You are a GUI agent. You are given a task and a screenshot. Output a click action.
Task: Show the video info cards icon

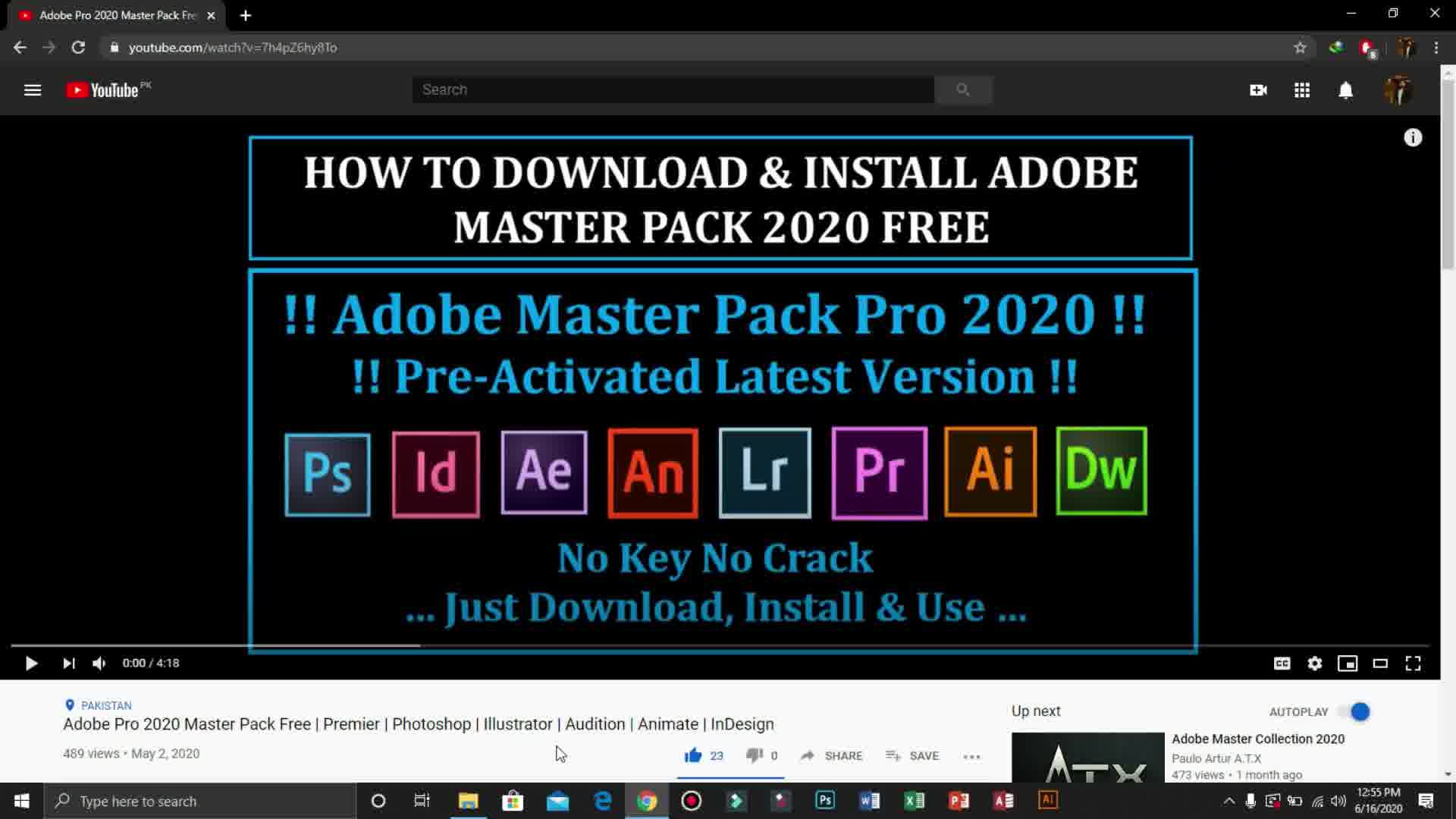tap(1413, 137)
